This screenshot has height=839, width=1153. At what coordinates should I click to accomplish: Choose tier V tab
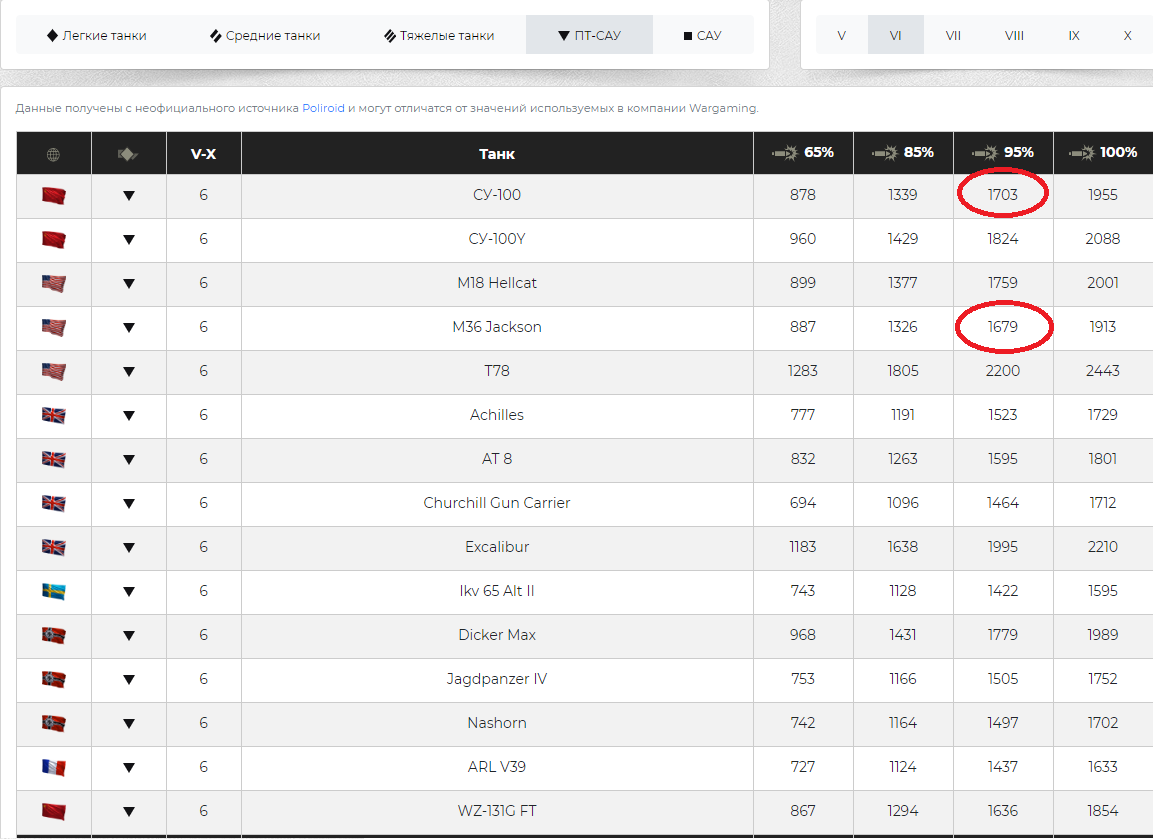[x=841, y=35]
